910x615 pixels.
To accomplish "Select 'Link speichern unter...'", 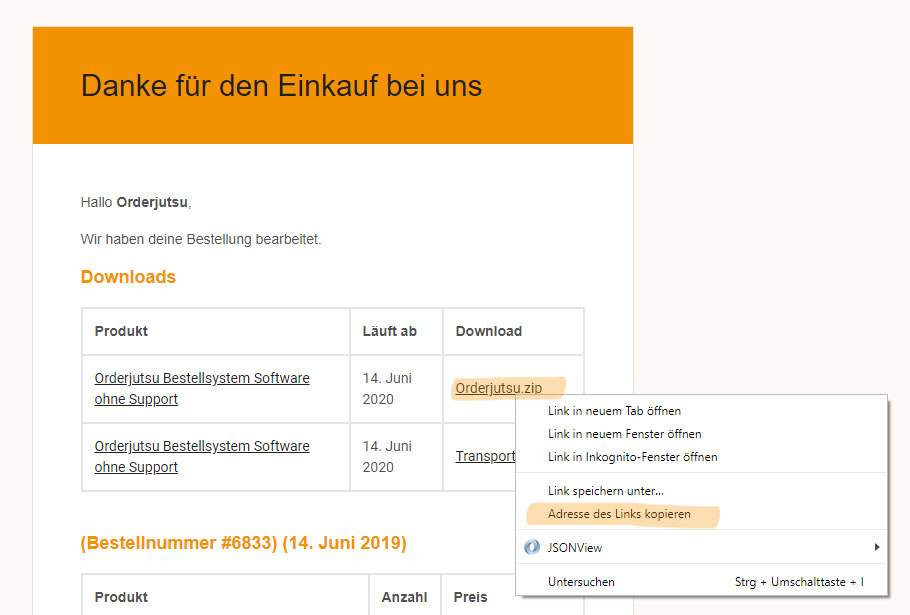I will click(701, 491).
